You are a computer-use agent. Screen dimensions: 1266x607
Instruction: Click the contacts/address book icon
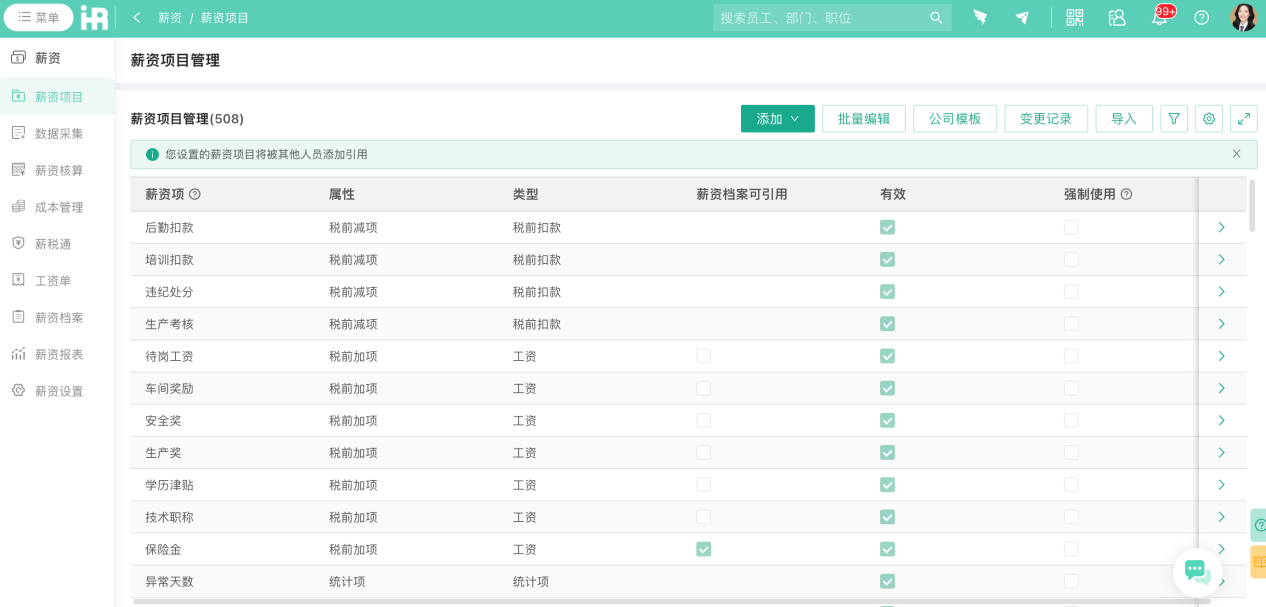1116,17
